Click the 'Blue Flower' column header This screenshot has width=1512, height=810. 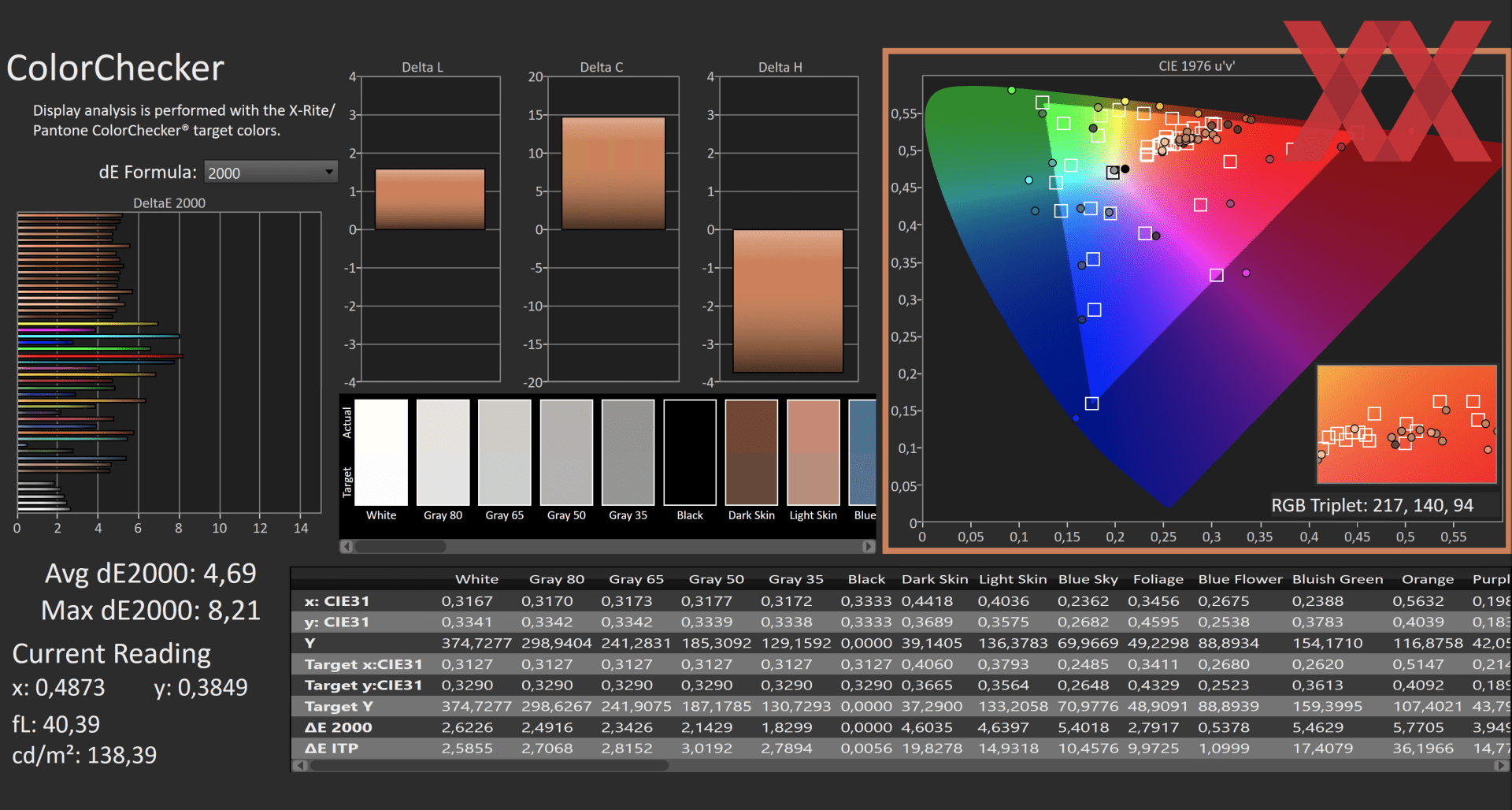(x=1240, y=579)
